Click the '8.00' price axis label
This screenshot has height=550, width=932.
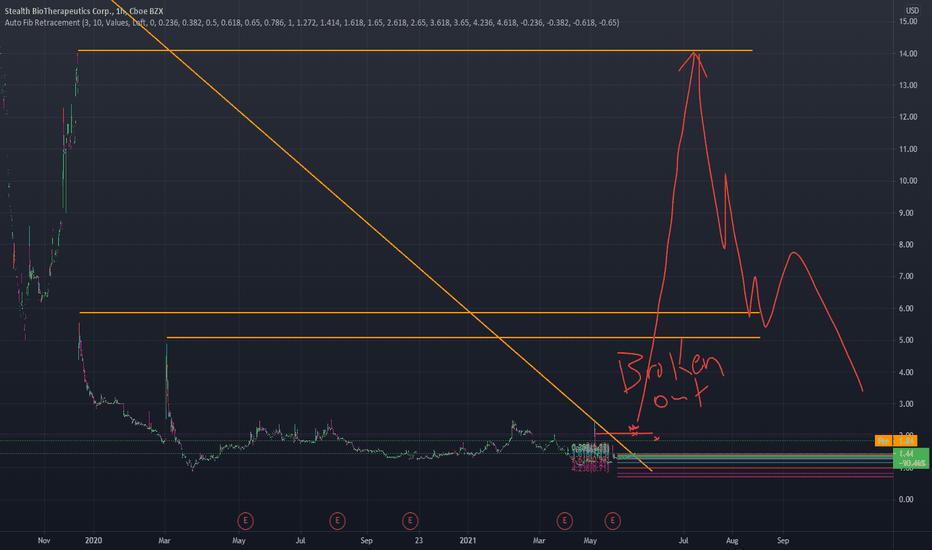click(908, 244)
